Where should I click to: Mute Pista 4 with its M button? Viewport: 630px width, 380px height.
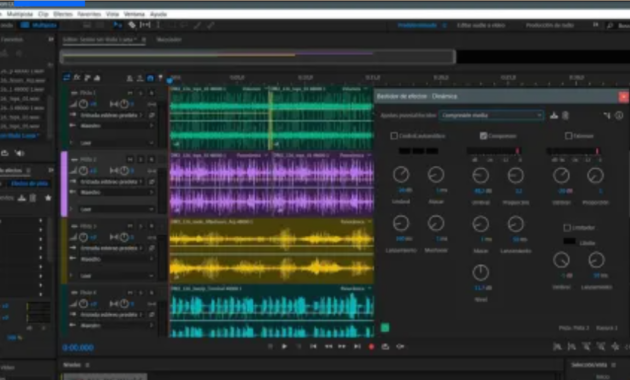click(130, 292)
